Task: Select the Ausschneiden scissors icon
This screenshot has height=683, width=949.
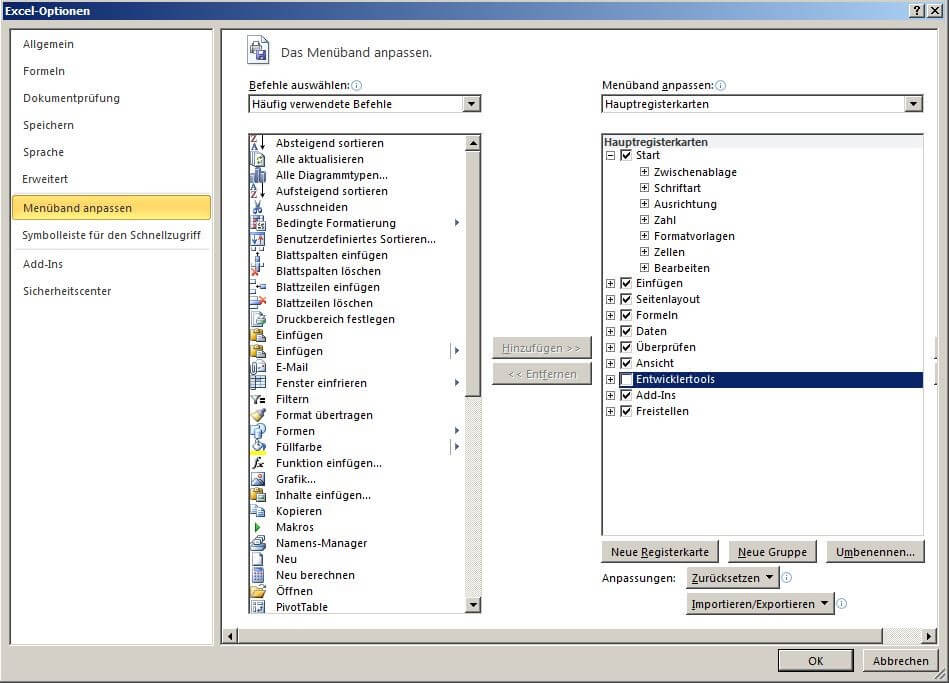Action: tap(258, 207)
